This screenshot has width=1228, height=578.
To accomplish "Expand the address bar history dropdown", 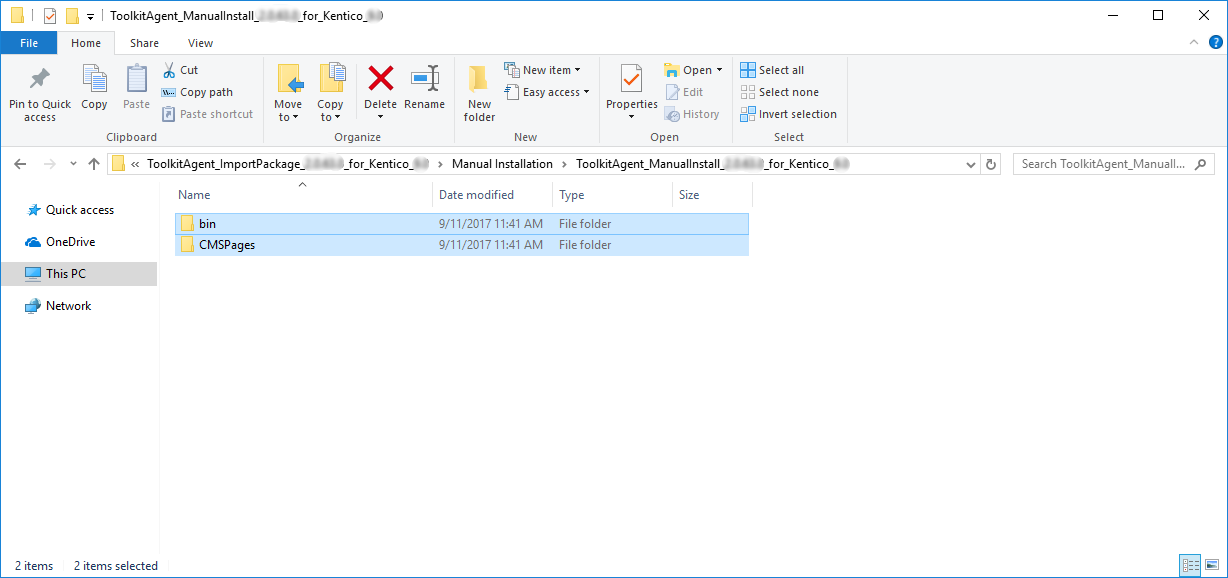I will pyautogui.click(x=970, y=164).
